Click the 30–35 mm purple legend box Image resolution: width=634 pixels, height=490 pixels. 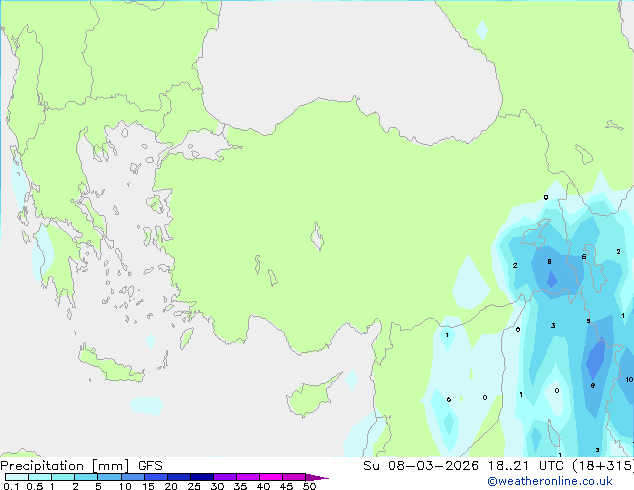pyautogui.click(x=225, y=477)
